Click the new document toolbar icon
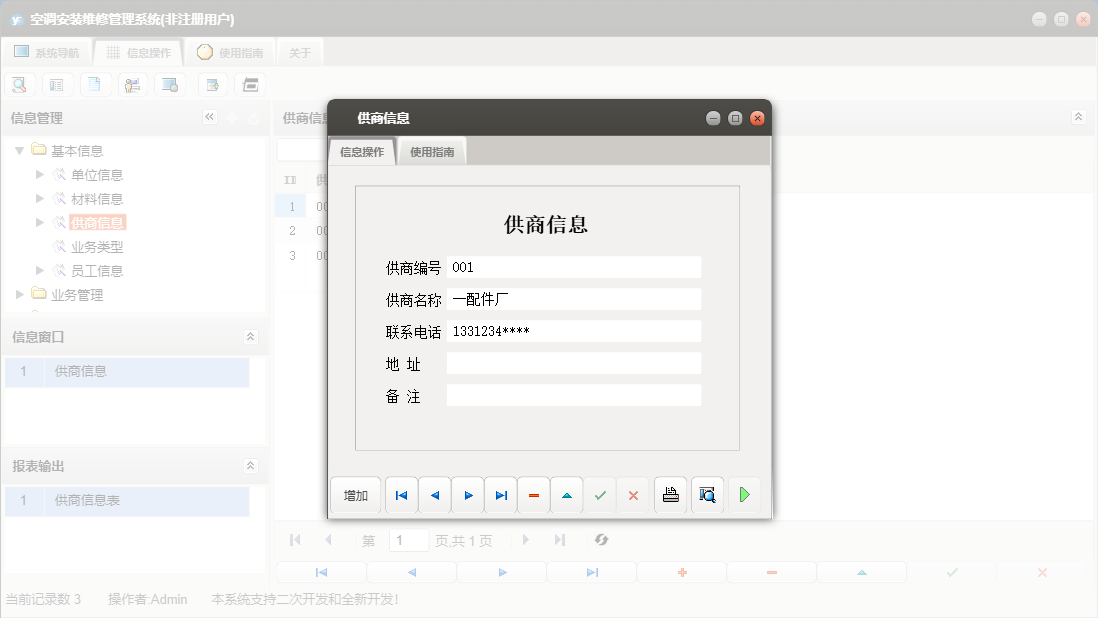The height and width of the screenshot is (618, 1098). 95,84
